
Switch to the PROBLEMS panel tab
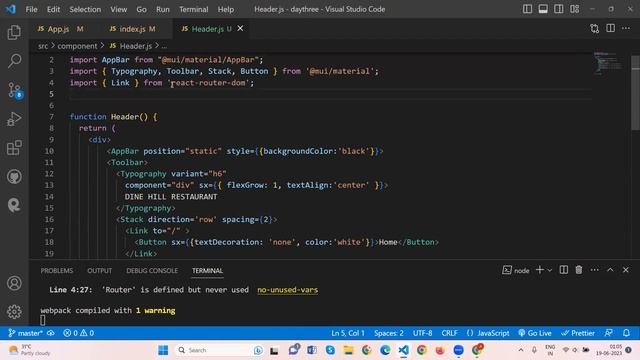point(57,271)
